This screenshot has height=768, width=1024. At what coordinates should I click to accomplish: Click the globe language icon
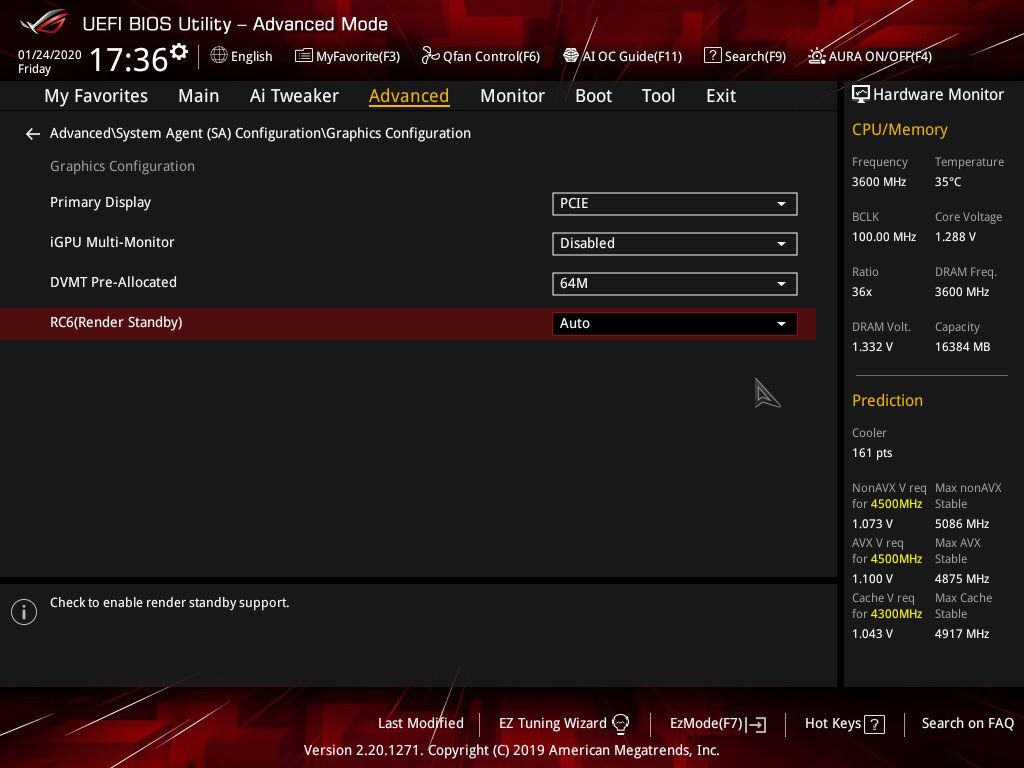[219, 55]
